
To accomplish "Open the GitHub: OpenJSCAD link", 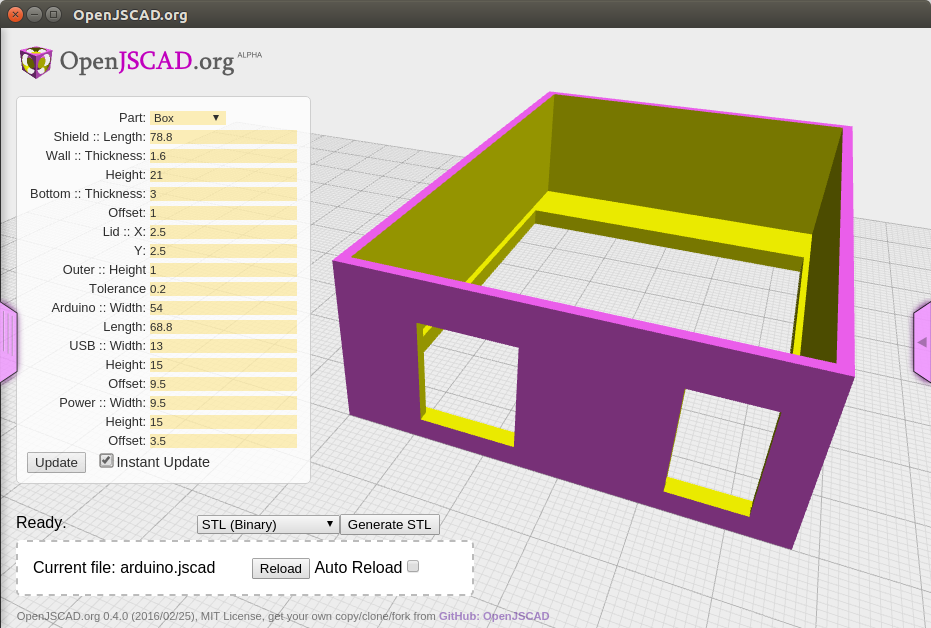I will (x=494, y=616).
